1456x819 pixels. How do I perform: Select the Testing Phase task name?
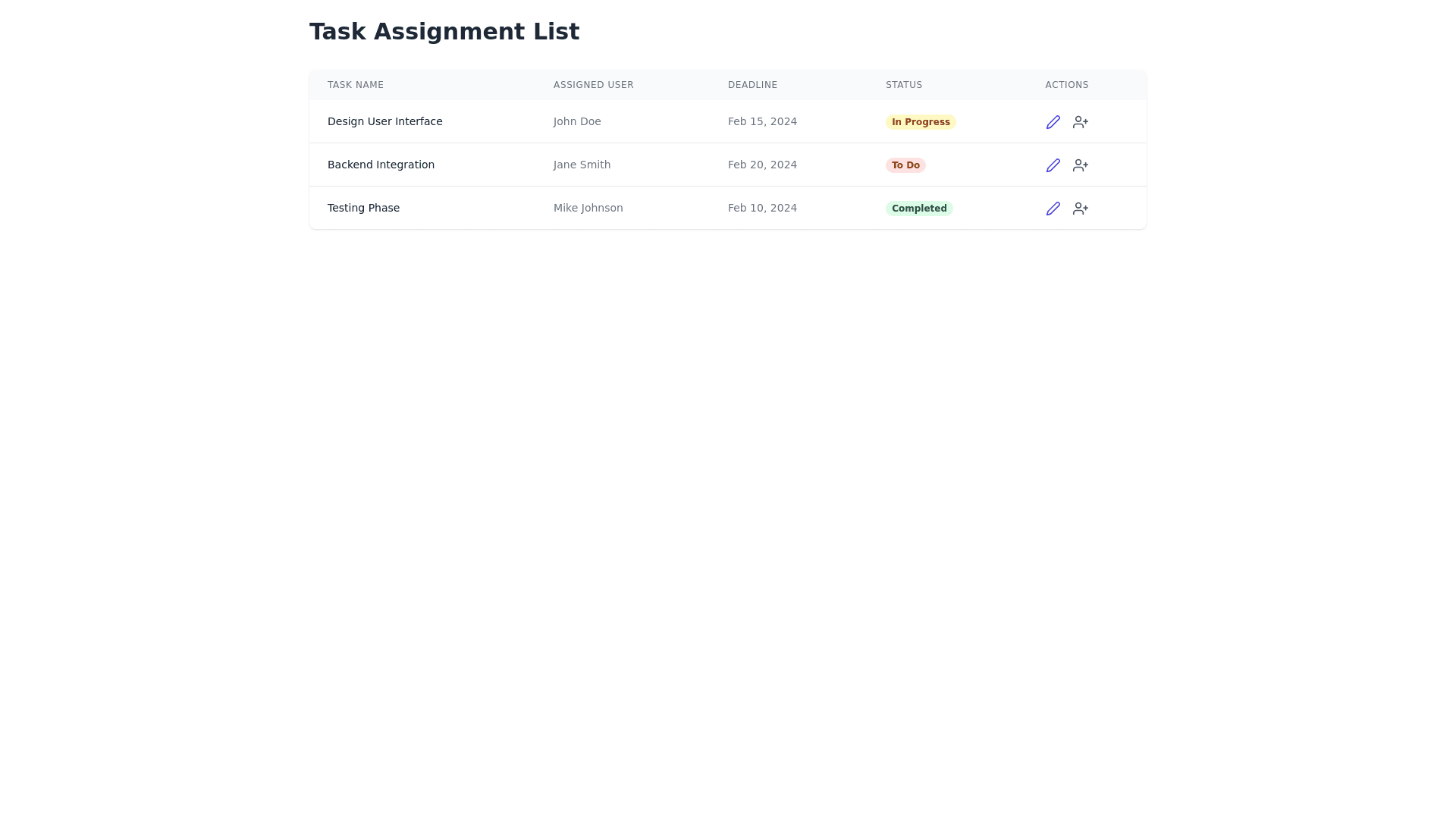click(x=363, y=208)
